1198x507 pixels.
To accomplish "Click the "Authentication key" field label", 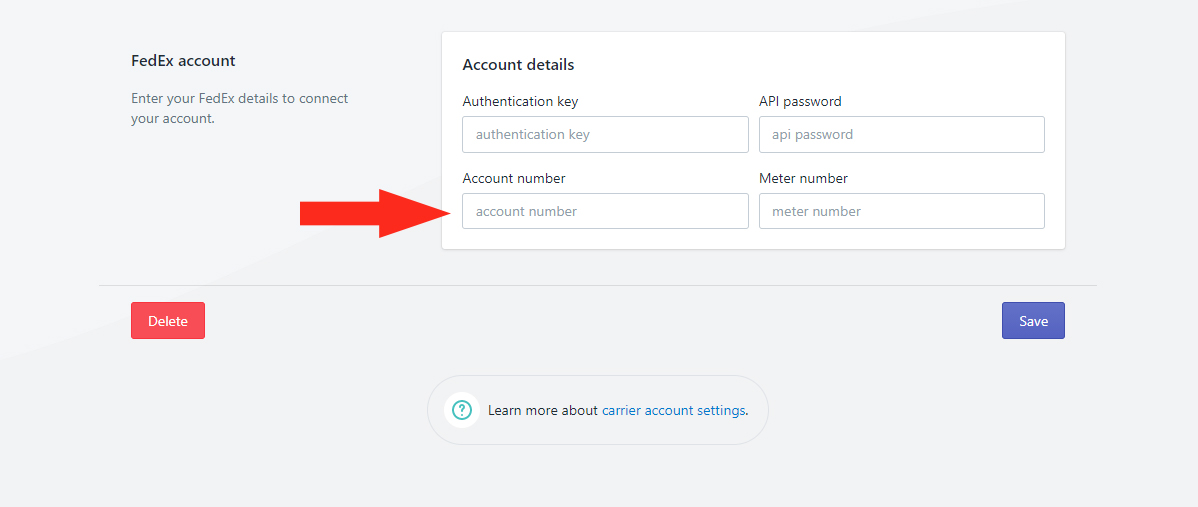I will pos(520,101).
